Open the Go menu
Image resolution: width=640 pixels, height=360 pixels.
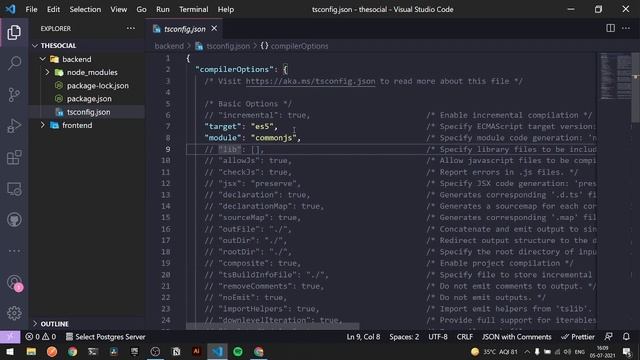(x=141, y=9)
